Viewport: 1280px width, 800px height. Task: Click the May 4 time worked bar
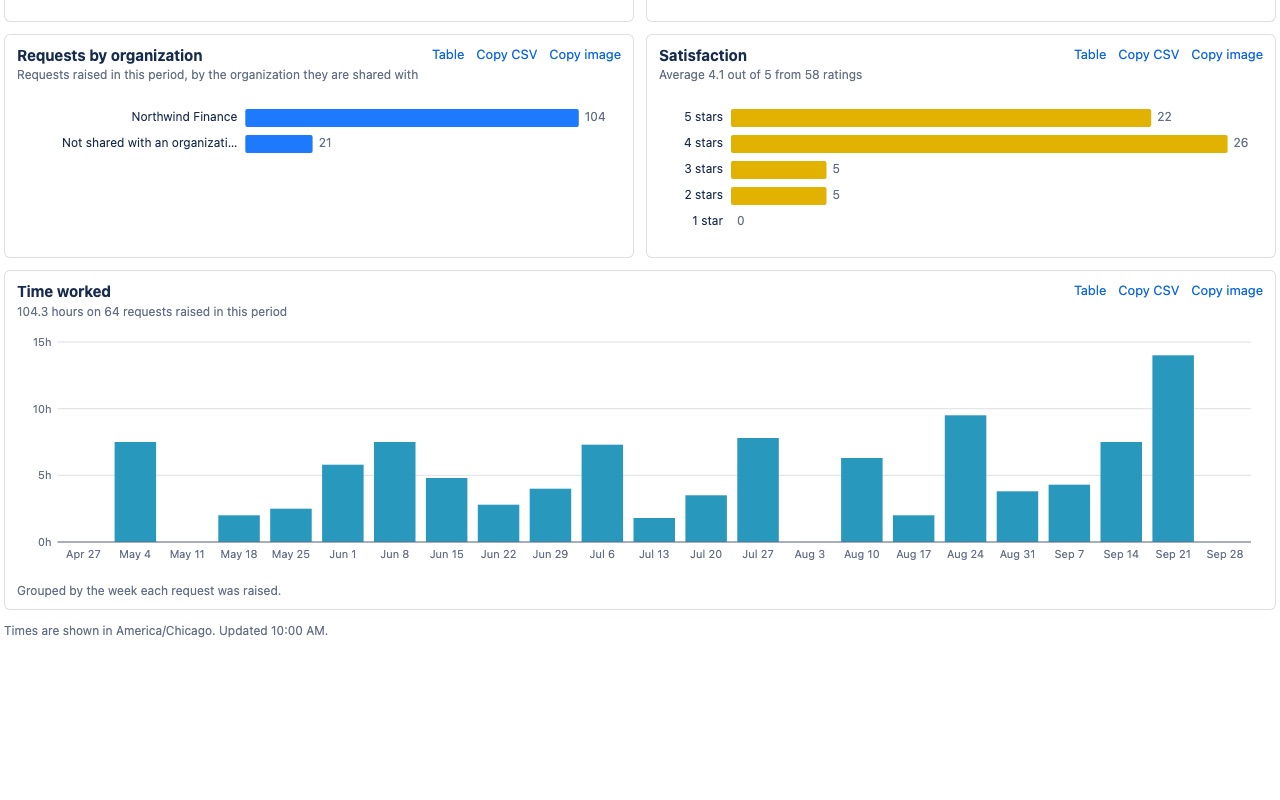135,492
